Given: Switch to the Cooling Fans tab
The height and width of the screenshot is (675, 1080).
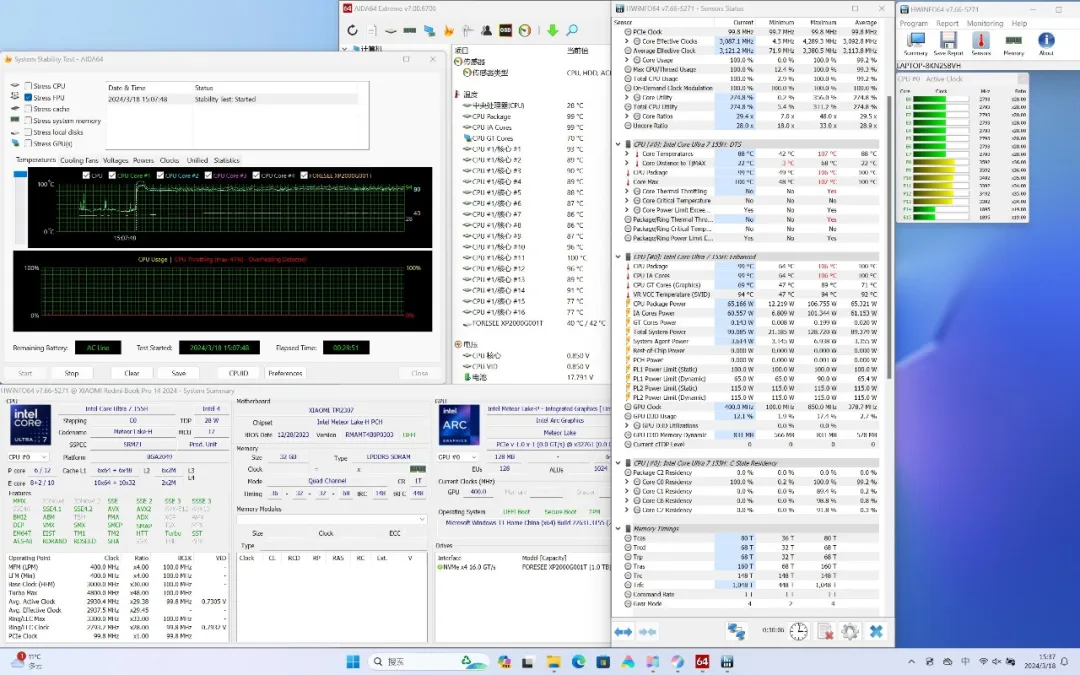Looking at the screenshot, I should point(79,160).
